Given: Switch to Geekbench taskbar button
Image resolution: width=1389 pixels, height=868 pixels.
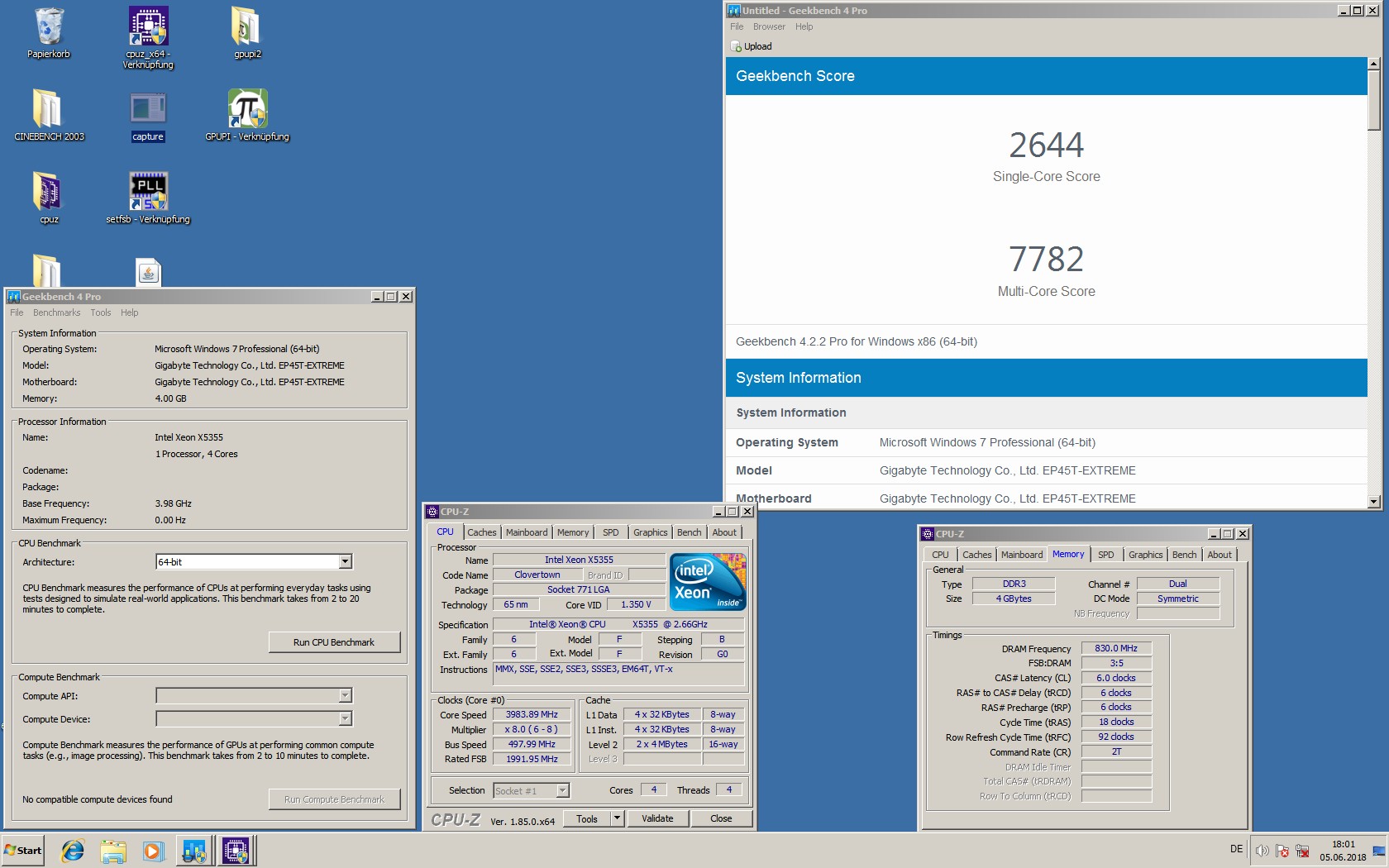Looking at the screenshot, I should (x=194, y=851).
